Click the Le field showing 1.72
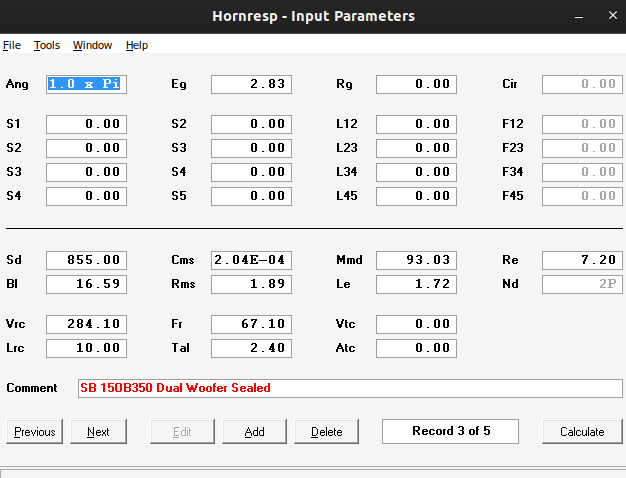Image resolution: width=626 pixels, height=478 pixels. pos(416,284)
